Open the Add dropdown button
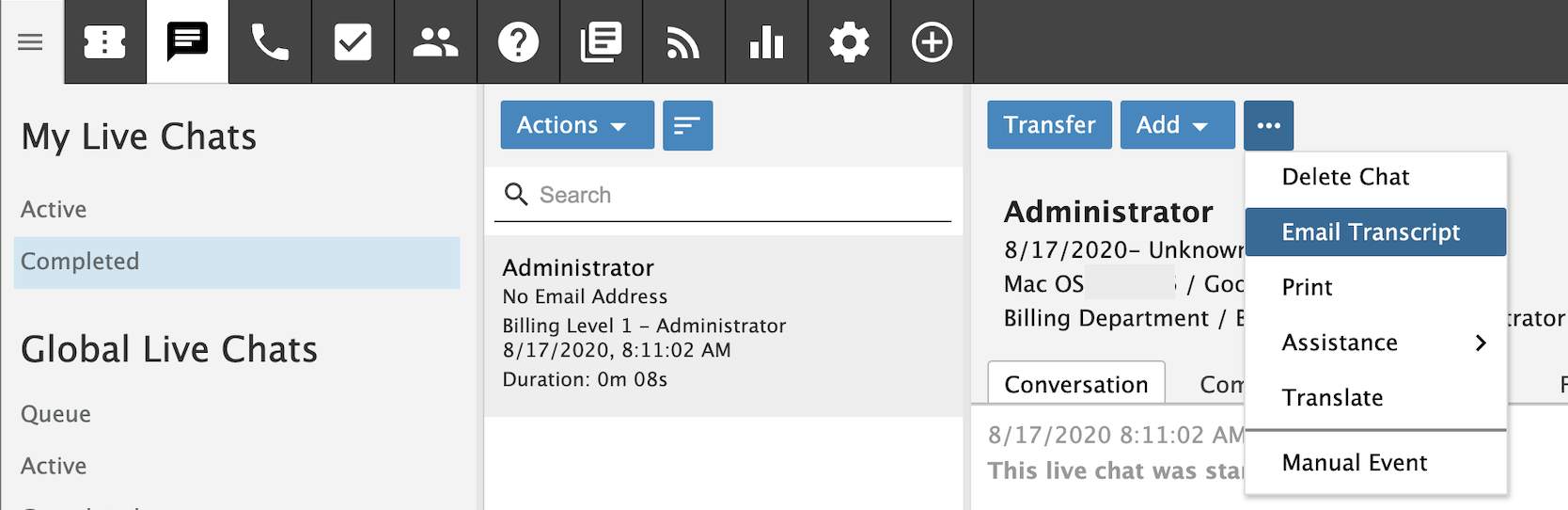The width and height of the screenshot is (1568, 510). tap(1177, 125)
